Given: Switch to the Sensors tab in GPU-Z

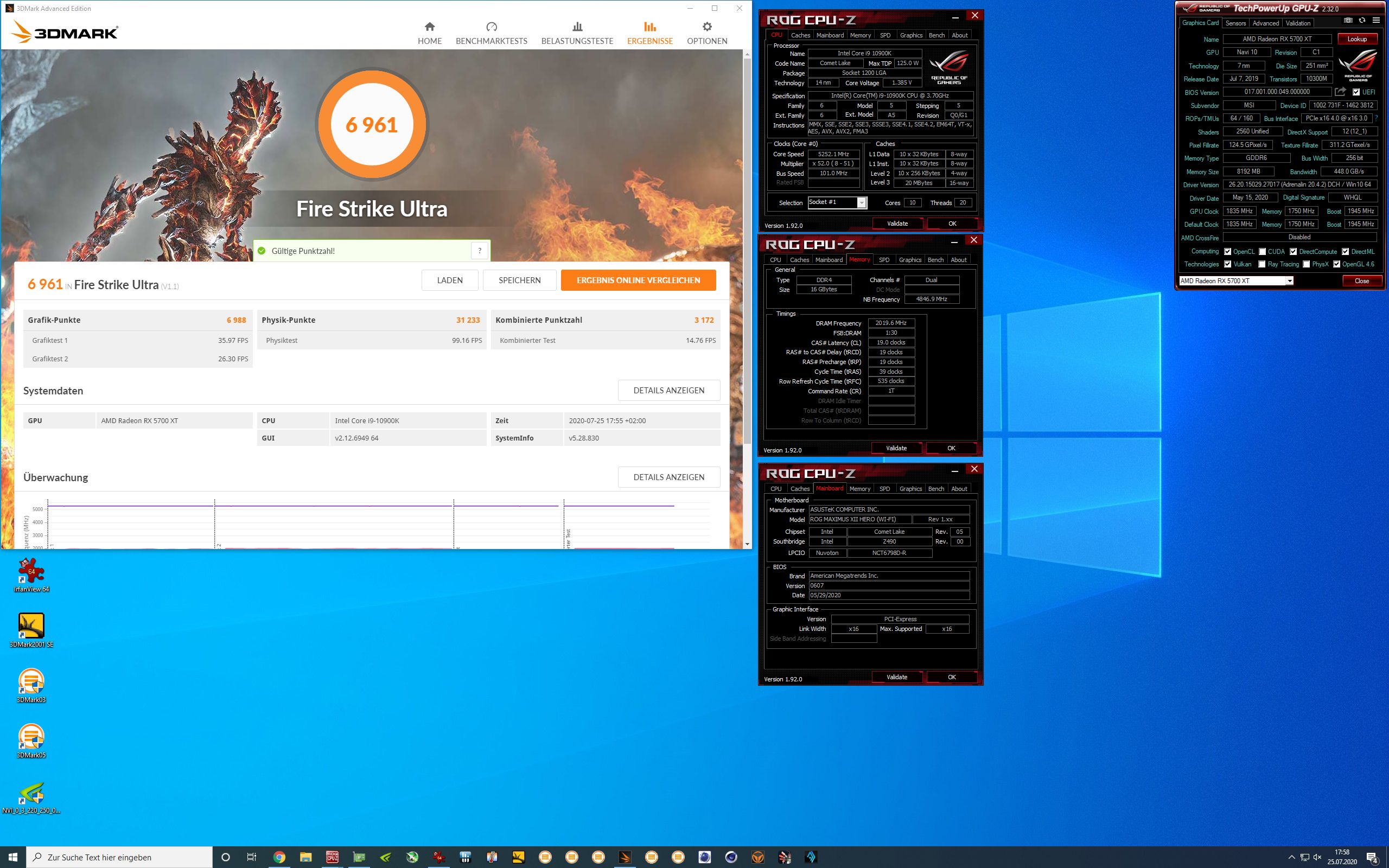Looking at the screenshot, I should (1236, 23).
